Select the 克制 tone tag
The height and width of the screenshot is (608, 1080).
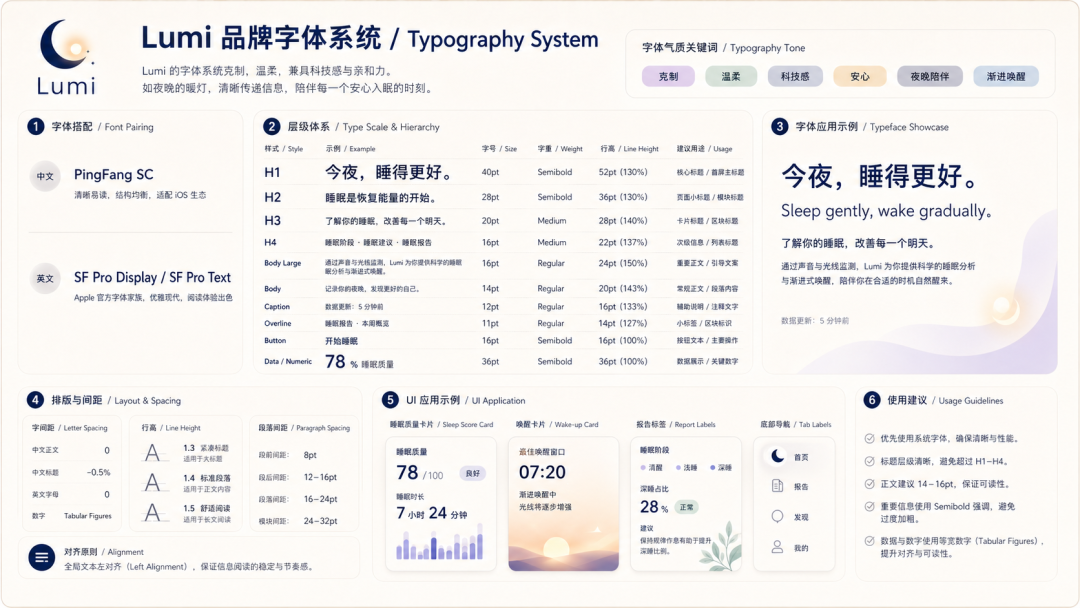coord(668,76)
